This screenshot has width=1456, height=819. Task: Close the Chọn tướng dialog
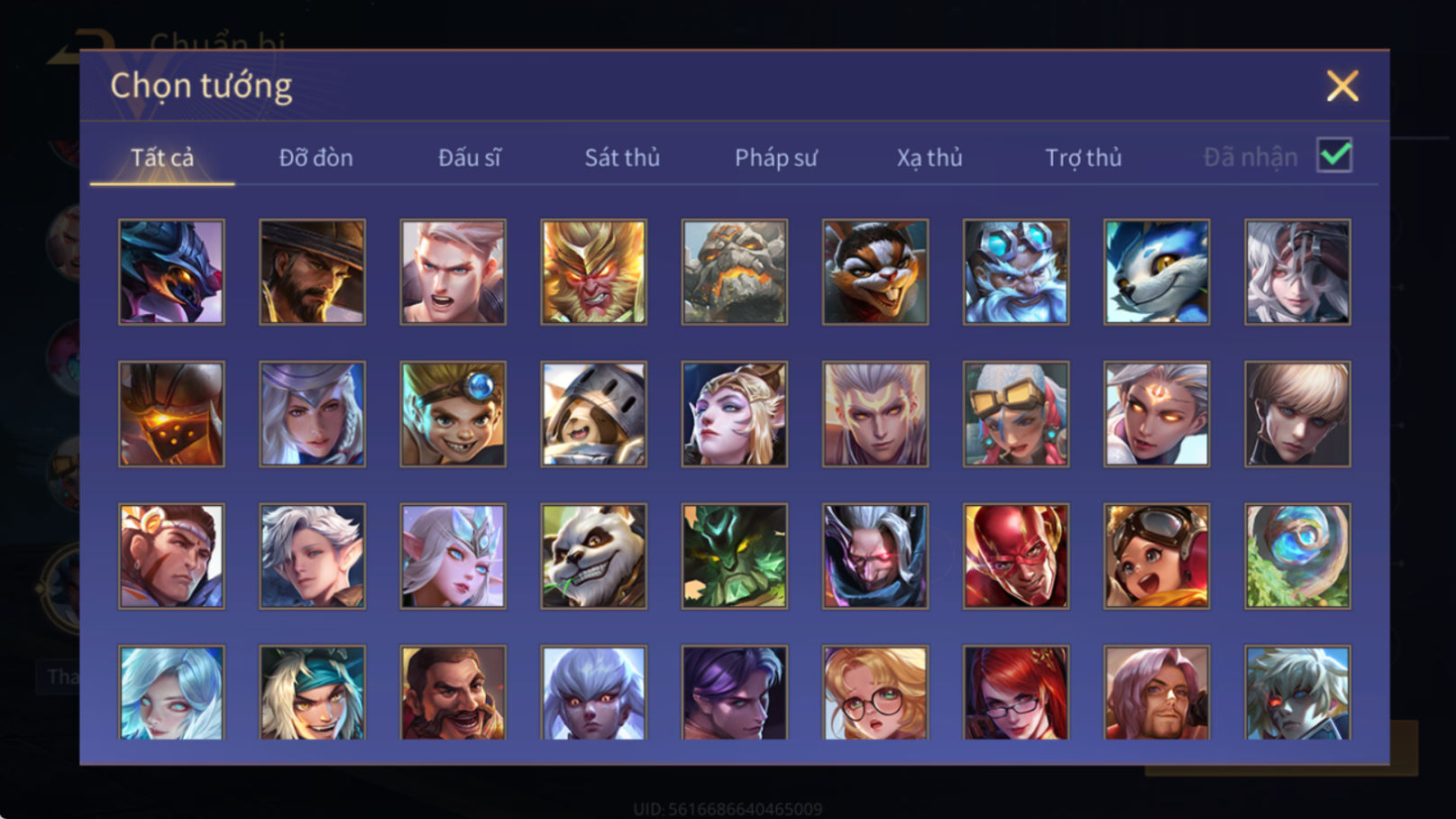(x=1342, y=86)
